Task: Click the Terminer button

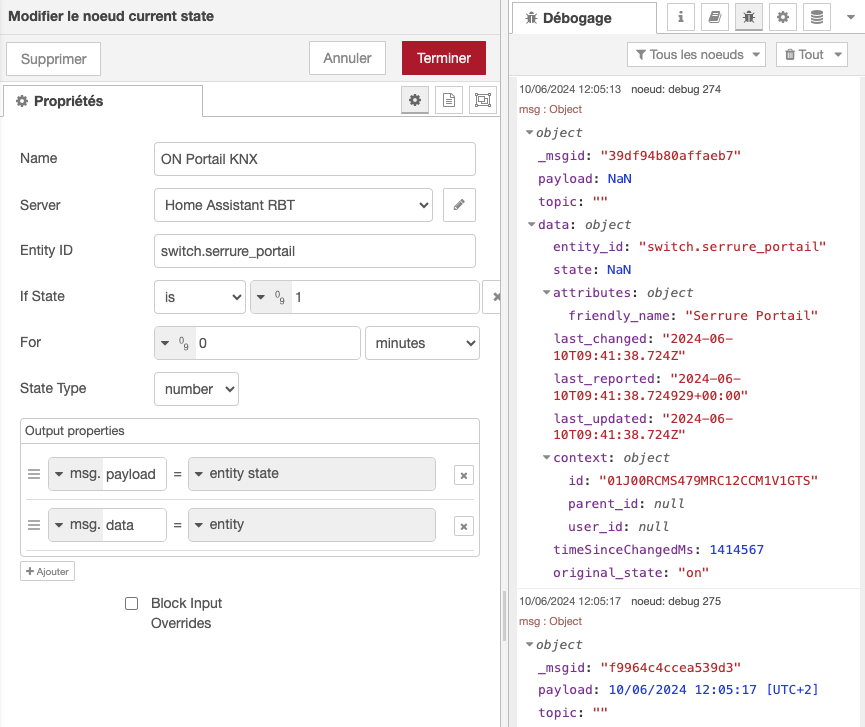Action: [x=444, y=58]
